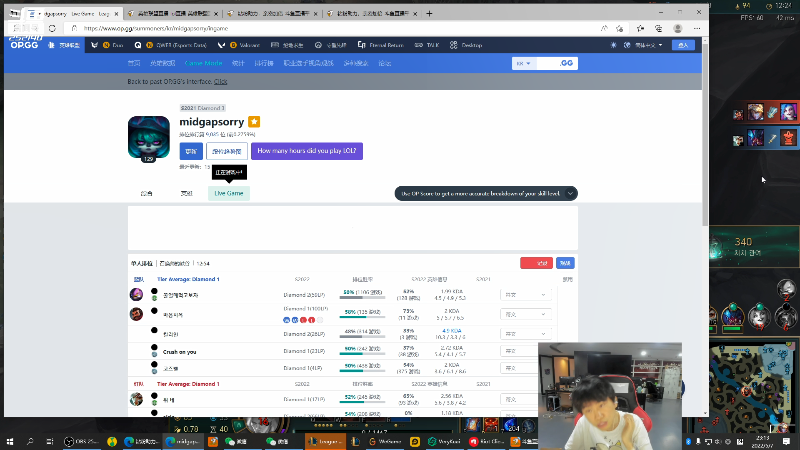Screen dimensions: 800x450
Task: Click the blue login button in the header
Action: pyautogui.click(x=683, y=45)
